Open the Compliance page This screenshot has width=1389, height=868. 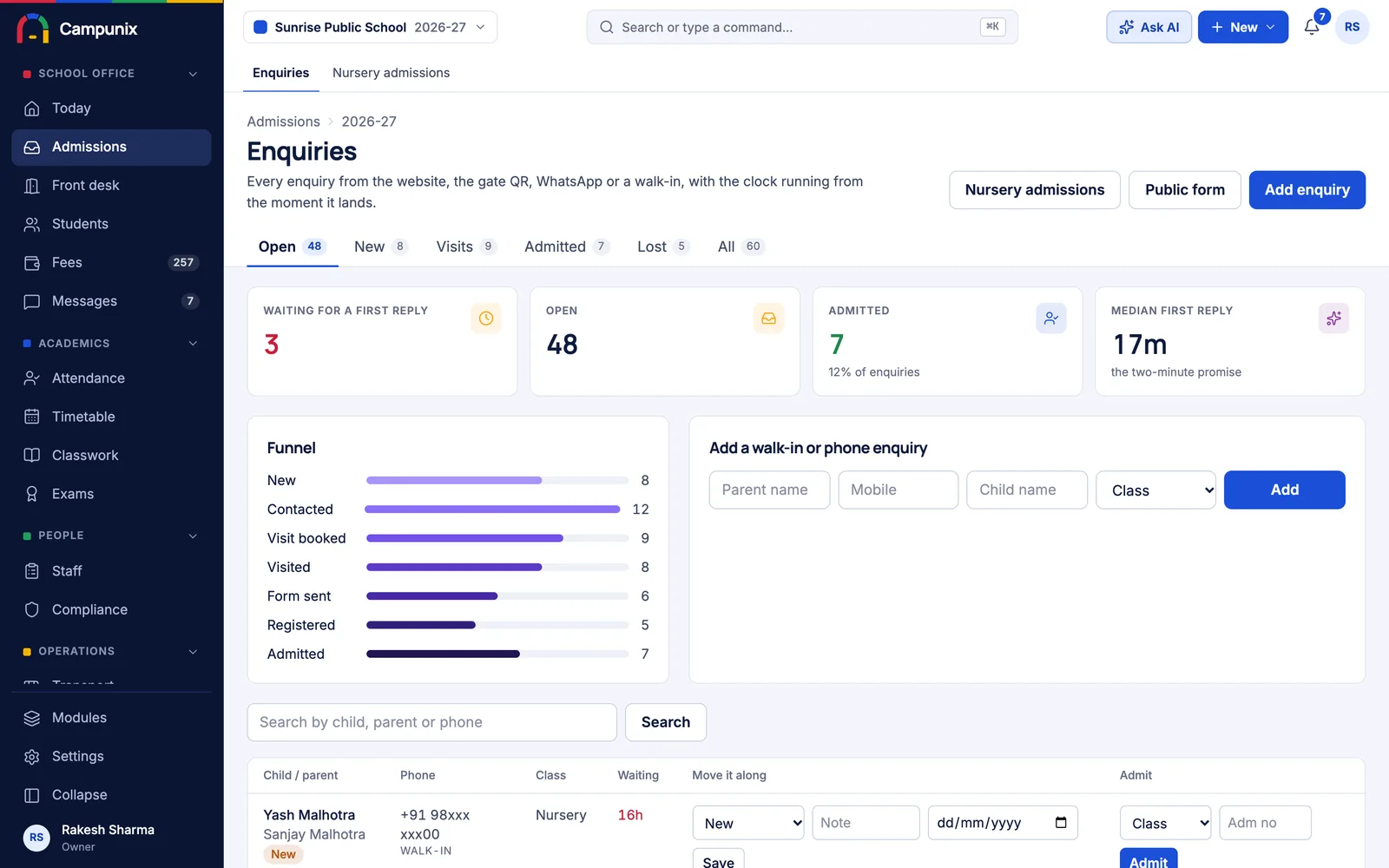tap(111, 609)
